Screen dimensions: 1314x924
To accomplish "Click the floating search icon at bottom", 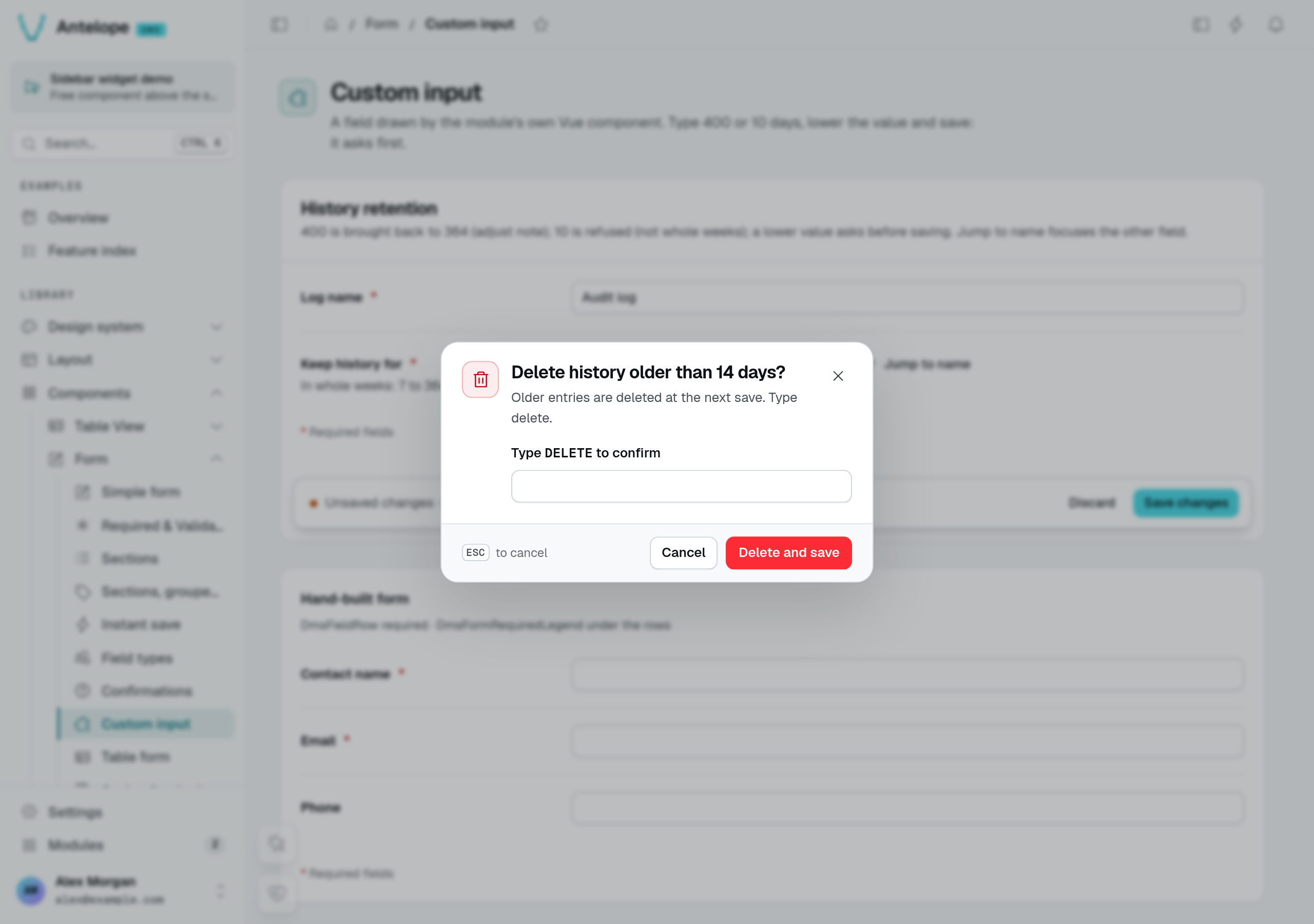I will [277, 843].
